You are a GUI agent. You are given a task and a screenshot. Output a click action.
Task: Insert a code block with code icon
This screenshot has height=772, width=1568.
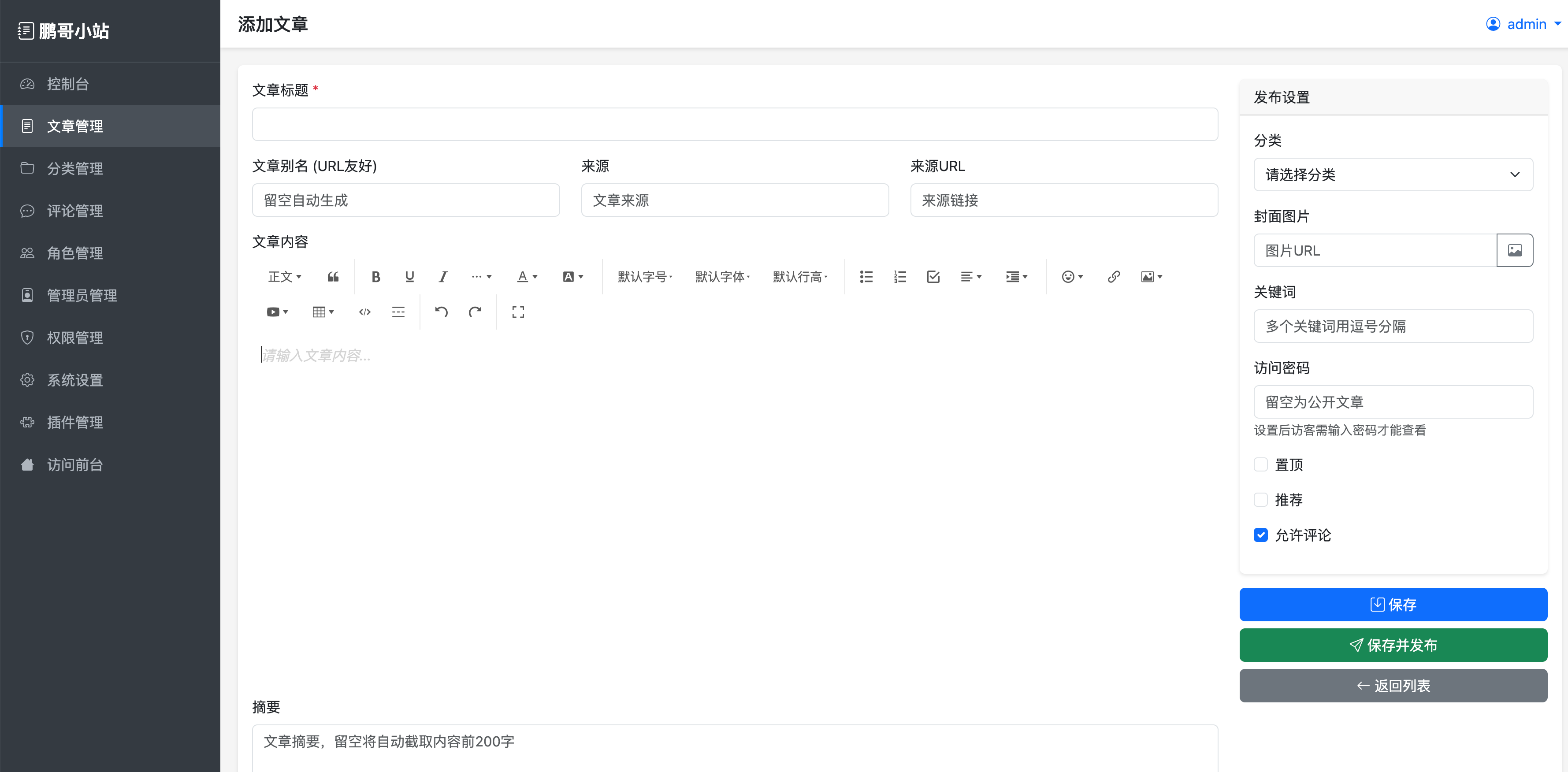364,312
